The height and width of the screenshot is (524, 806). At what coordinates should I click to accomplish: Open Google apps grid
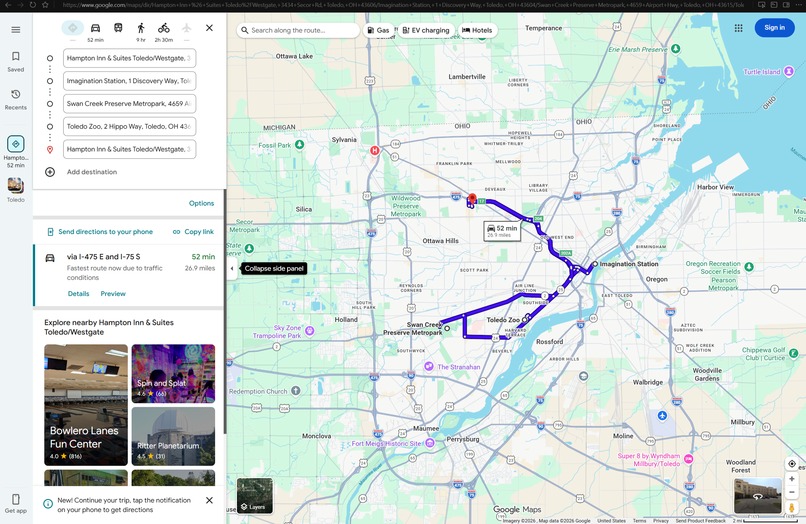point(739,28)
